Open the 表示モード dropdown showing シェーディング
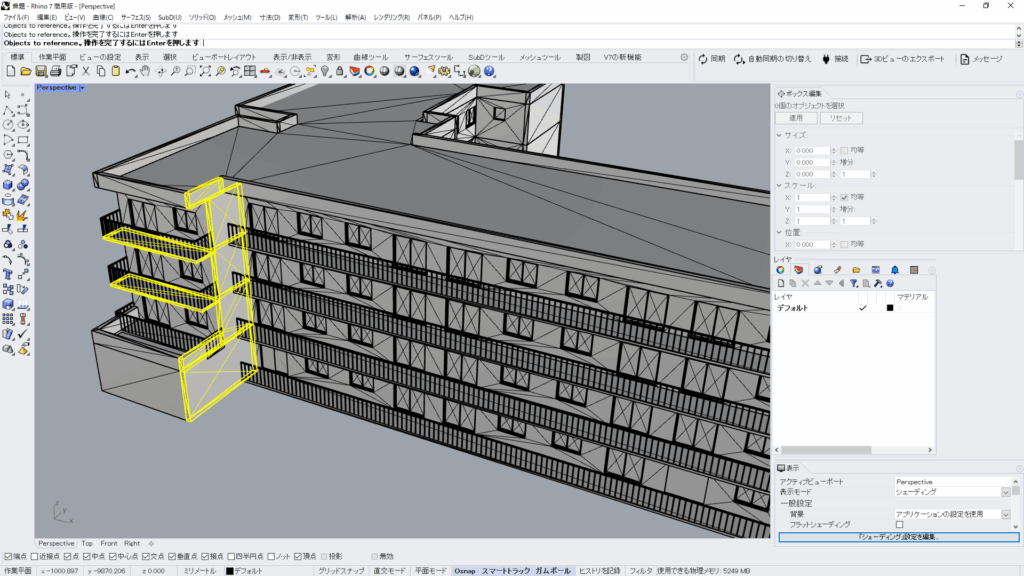The height and width of the screenshot is (576, 1024). click(1005, 492)
